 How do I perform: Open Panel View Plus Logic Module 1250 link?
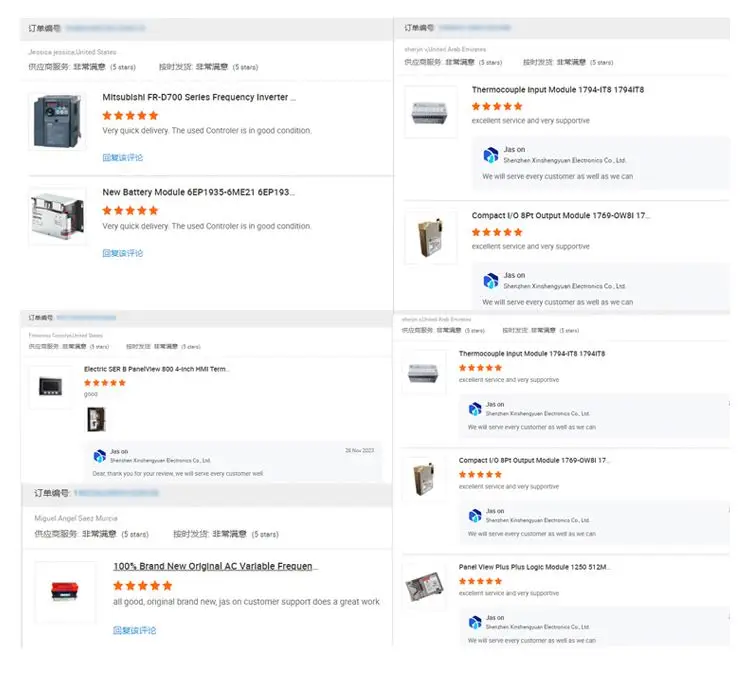coord(534,567)
